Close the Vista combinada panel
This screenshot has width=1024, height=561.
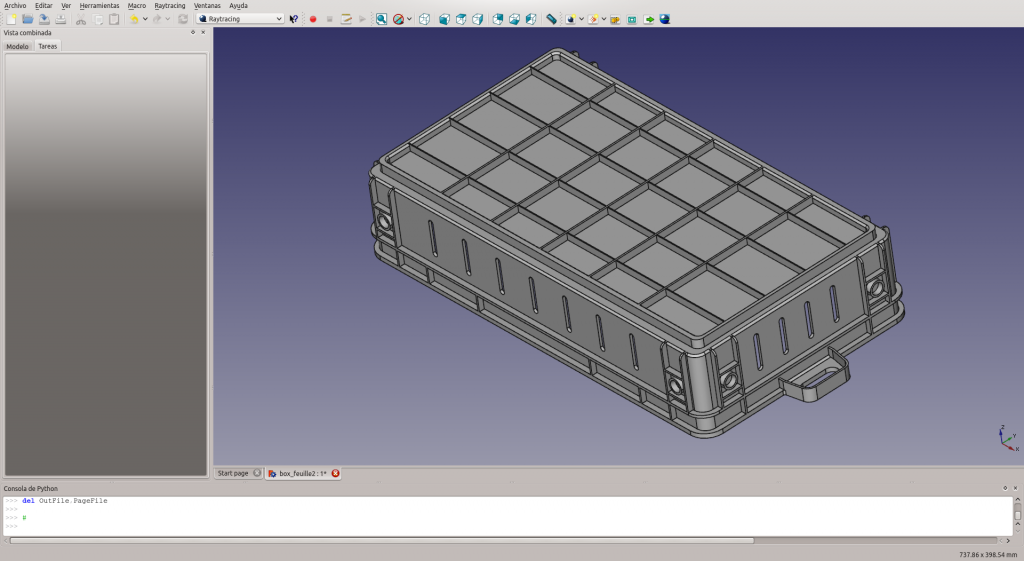(x=203, y=32)
